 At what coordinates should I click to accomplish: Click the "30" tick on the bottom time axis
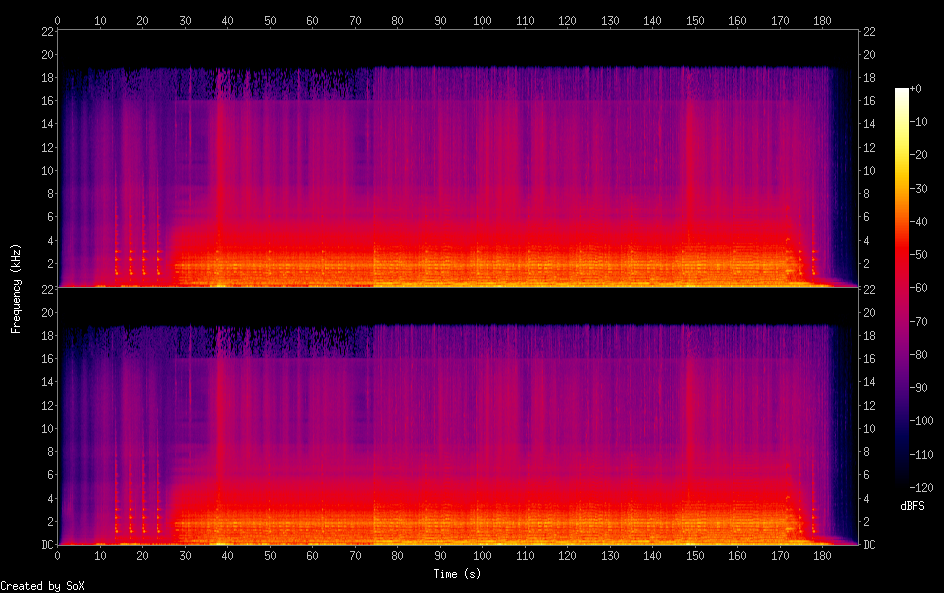pos(185,556)
